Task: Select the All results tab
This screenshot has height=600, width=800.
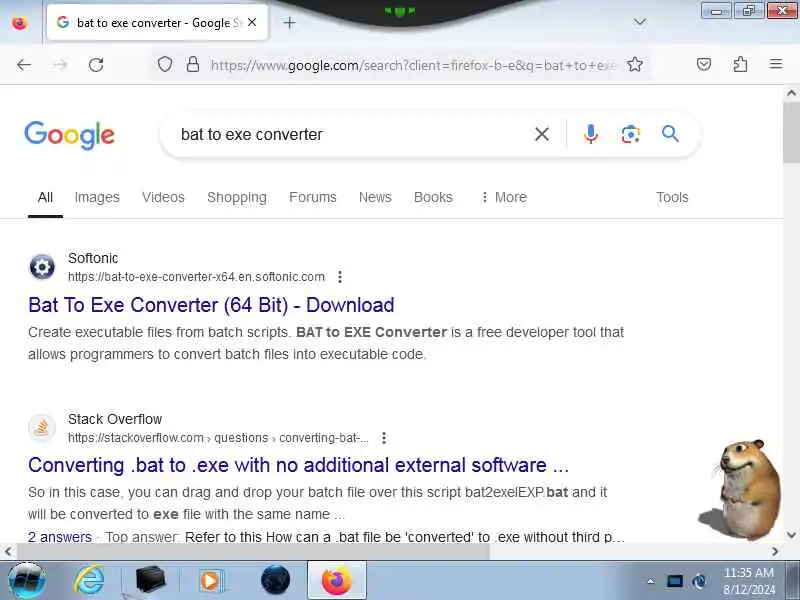Action: [45, 197]
